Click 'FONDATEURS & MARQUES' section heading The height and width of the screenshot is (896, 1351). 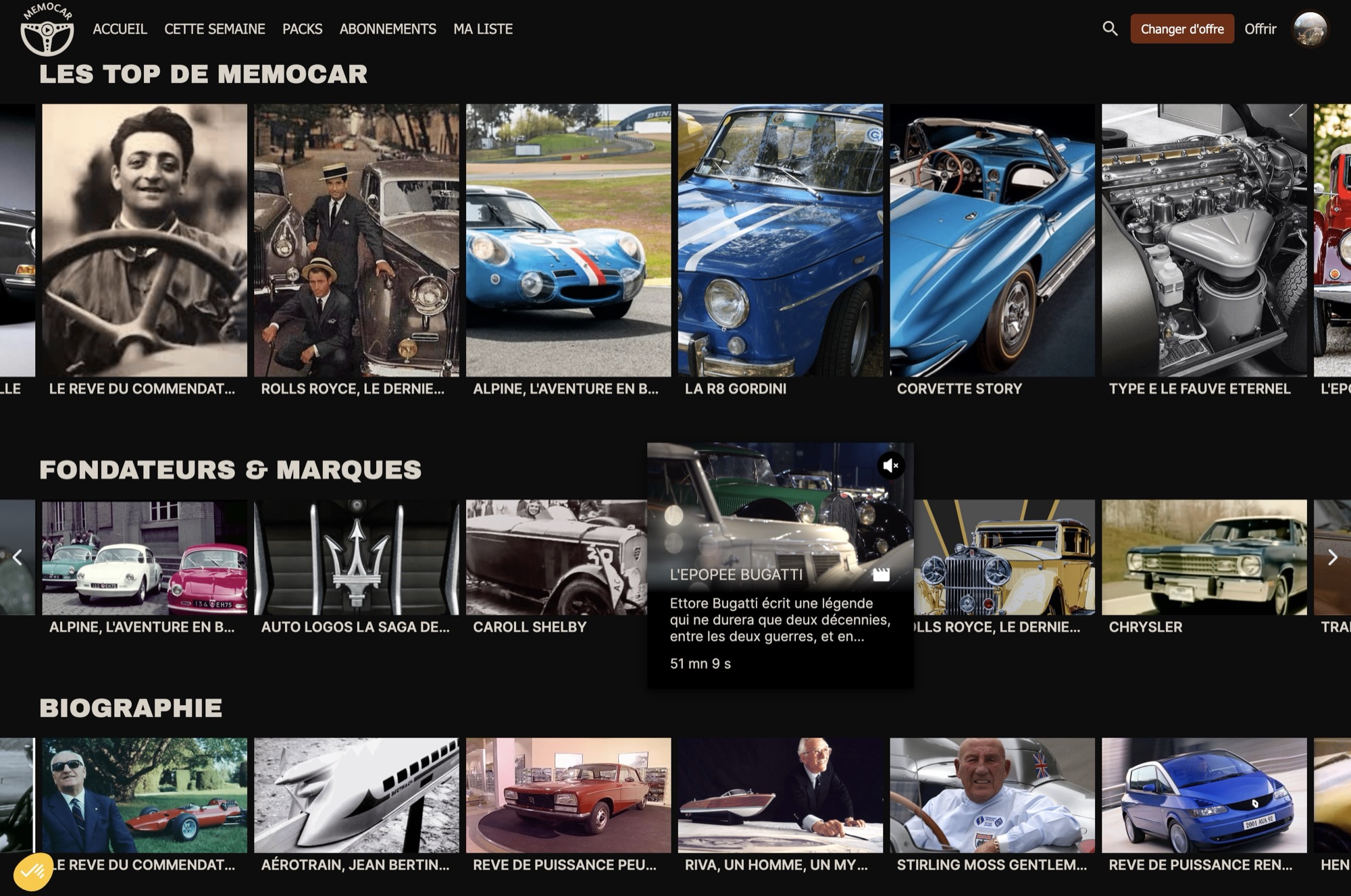(x=230, y=469)
